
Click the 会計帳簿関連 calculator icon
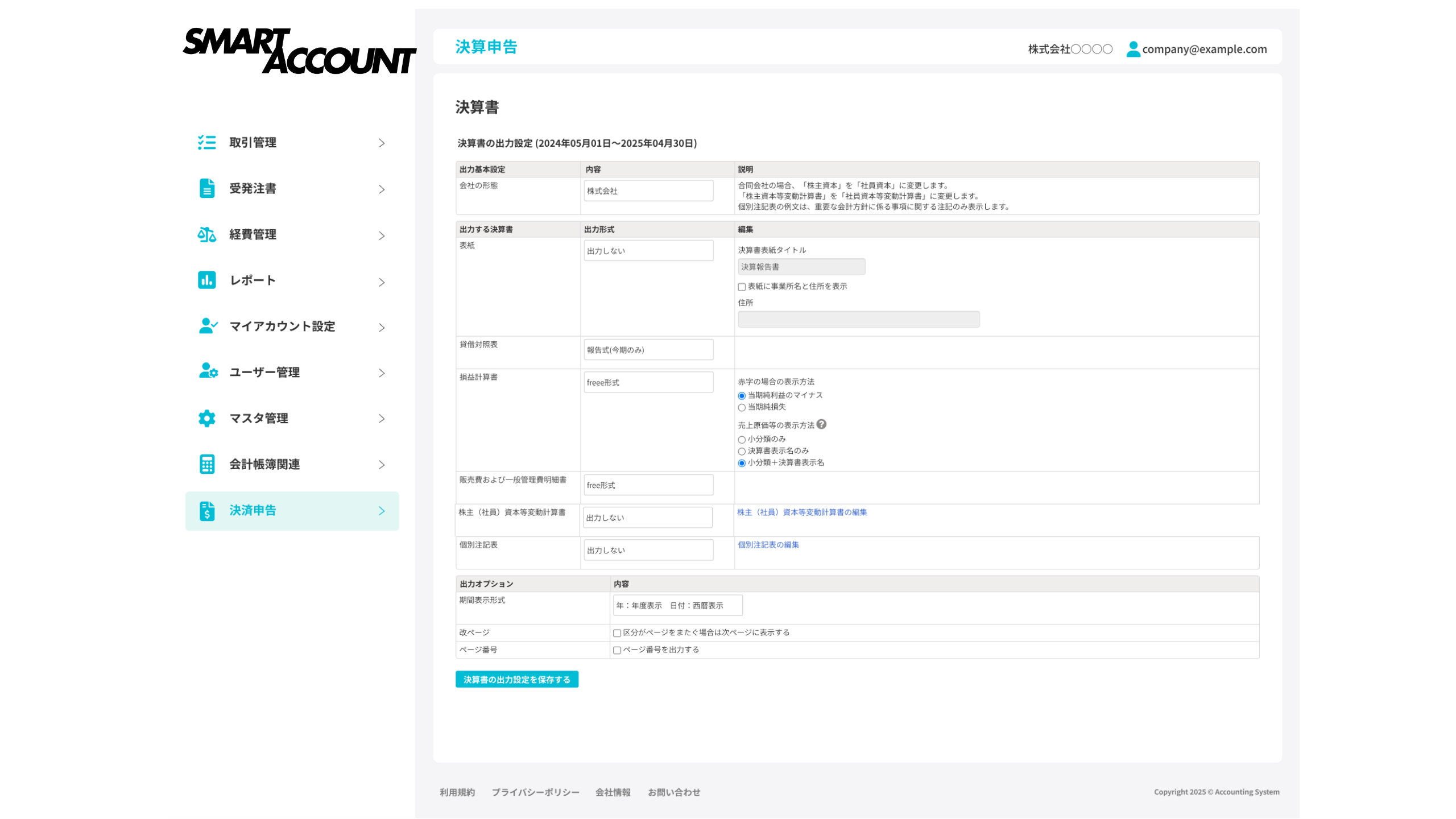(207, 464)
